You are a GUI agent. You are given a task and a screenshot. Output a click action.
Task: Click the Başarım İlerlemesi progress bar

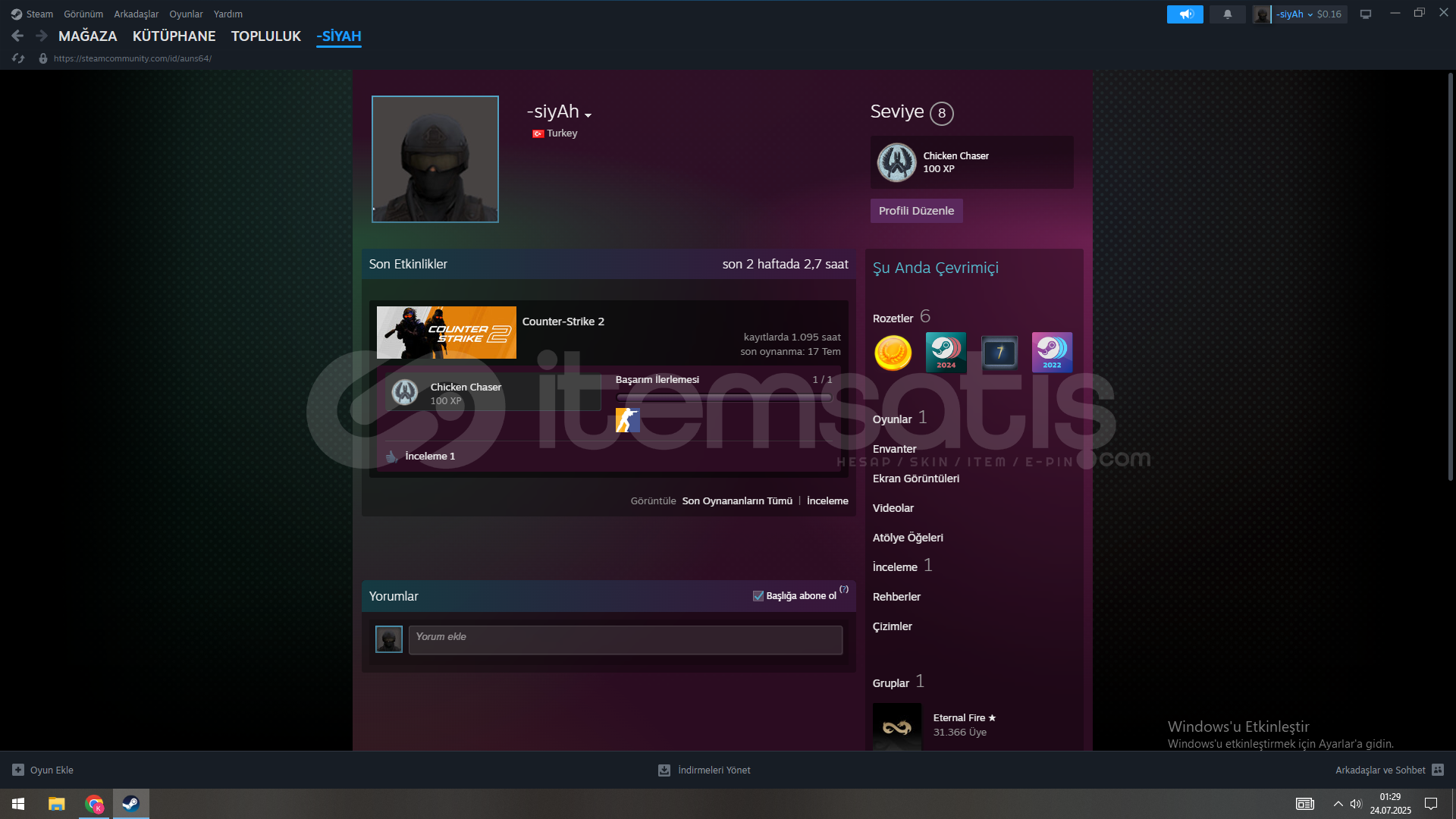pos(724,397)
